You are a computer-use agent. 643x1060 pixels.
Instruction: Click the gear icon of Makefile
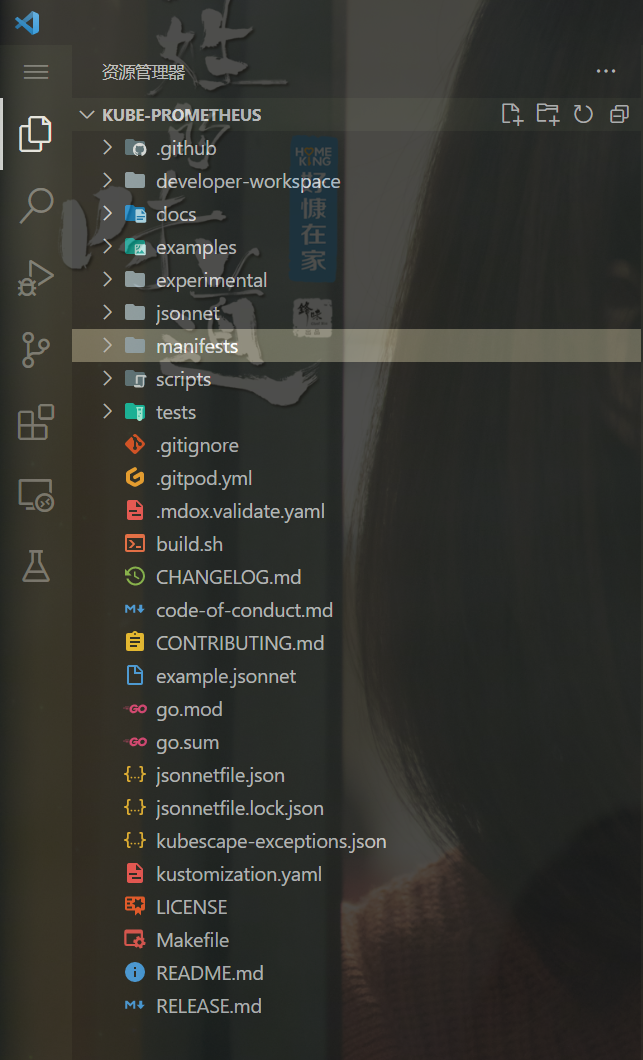click(x=135, y=940)
